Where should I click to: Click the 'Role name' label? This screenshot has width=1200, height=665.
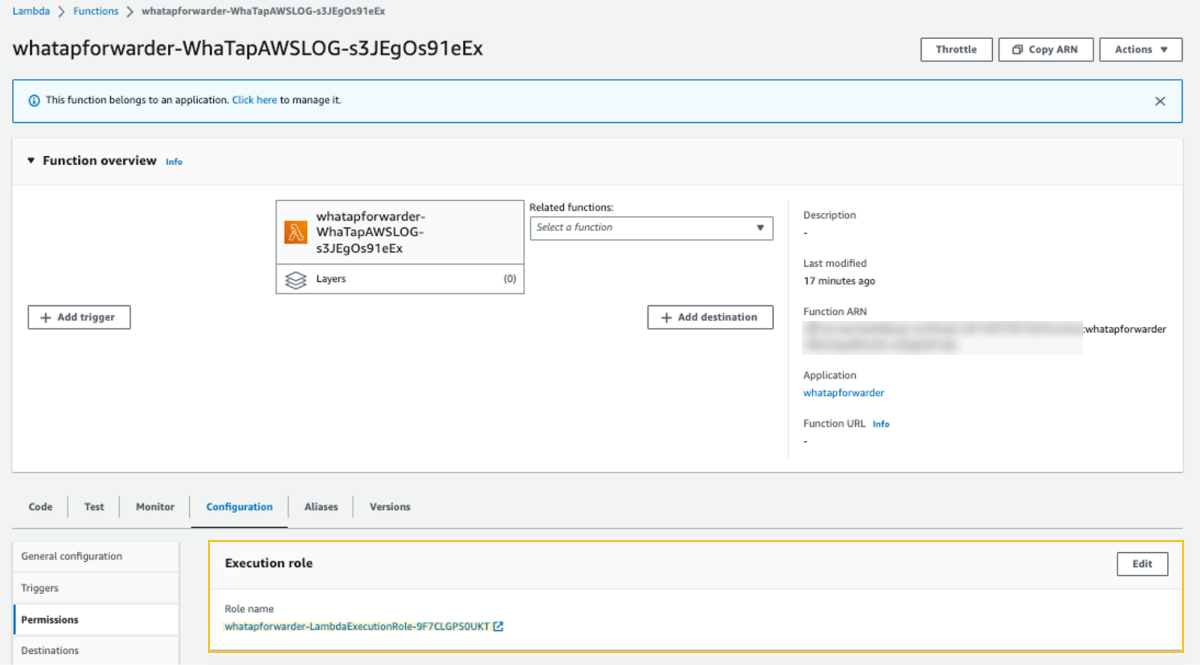click(x=249, y=609)
